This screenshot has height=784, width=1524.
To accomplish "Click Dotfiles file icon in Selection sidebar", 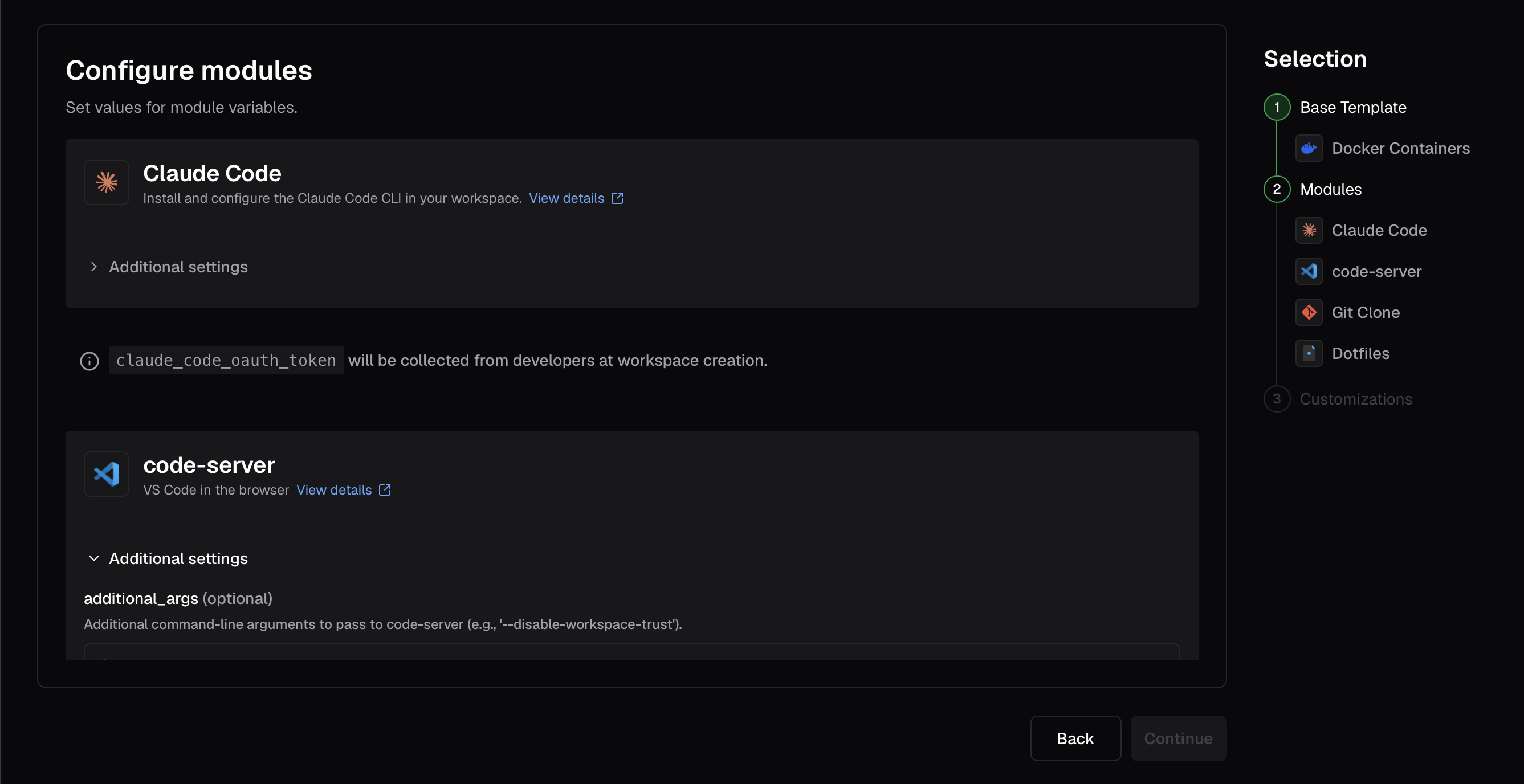I will coord(1309,353).
